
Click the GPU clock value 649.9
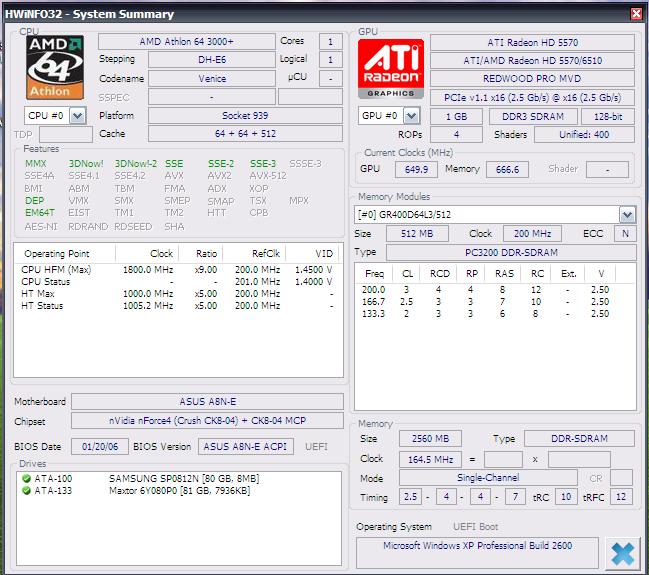pyautogui.click(x=416, y=170)
